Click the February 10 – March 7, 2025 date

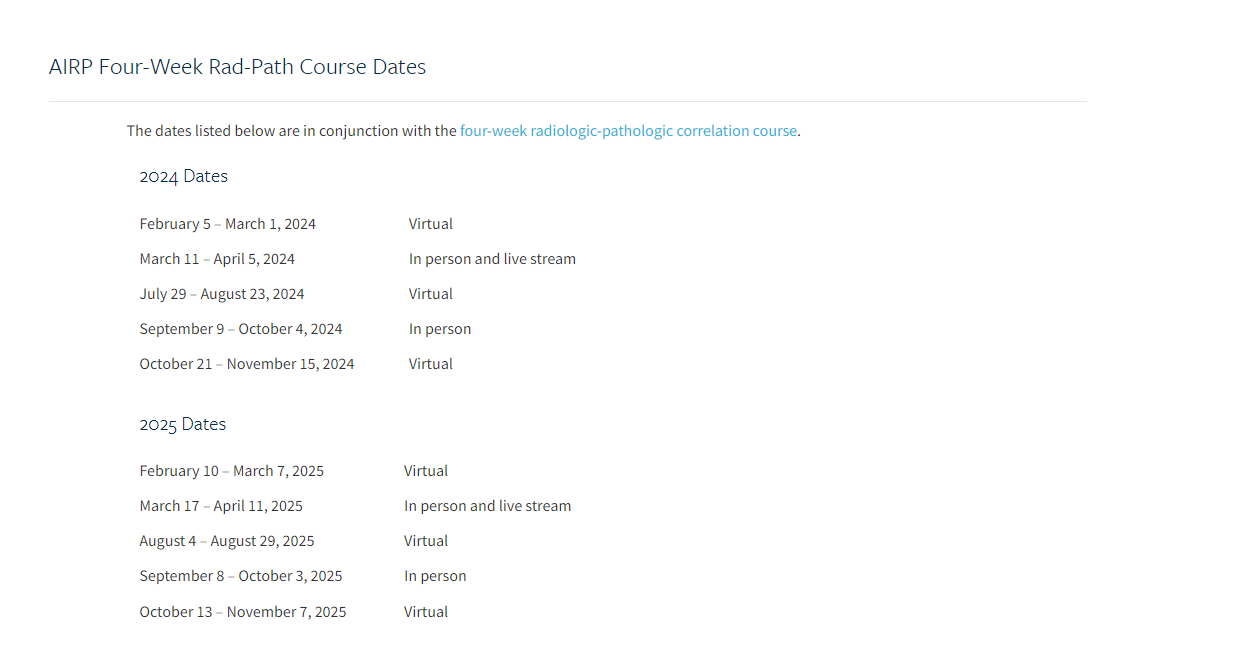coord(231,471)
